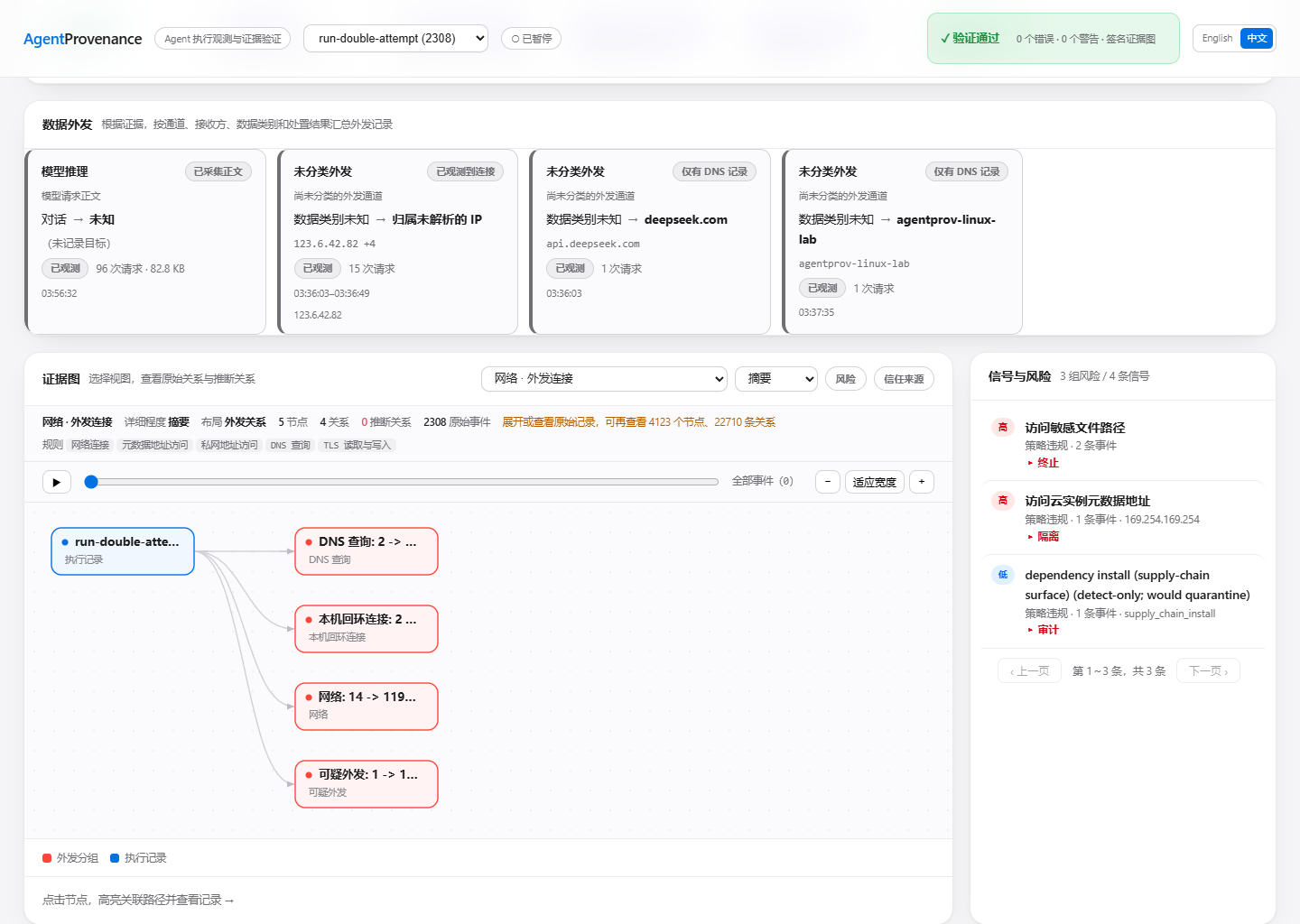Zoom in the evidence graph
This screenshot has width=1300, height=924.
coord(922,482)
